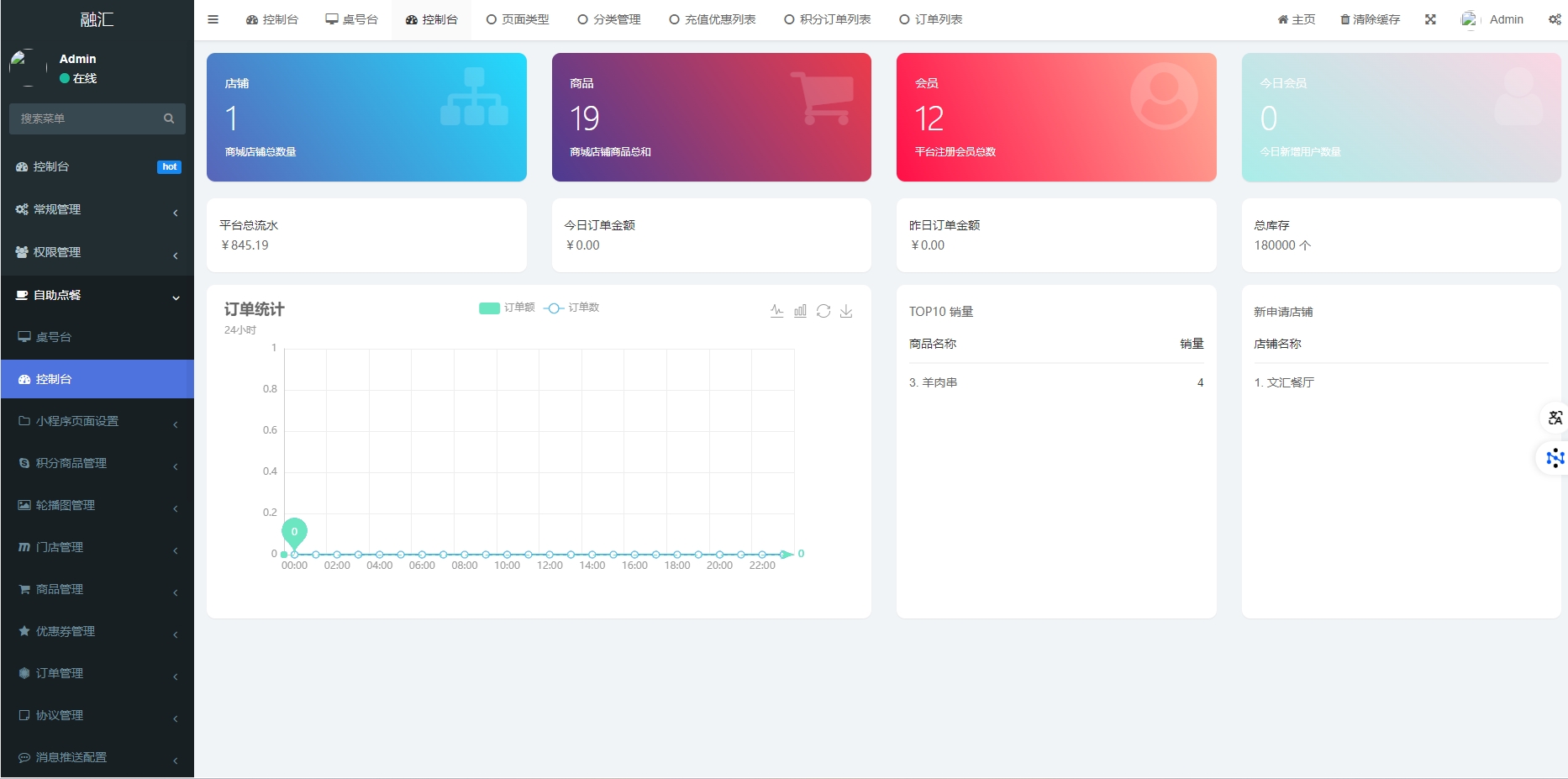Expand 门店管理 submenu
Image resolution: width=1568 pixels, height=779 pixels.
point(97,547)
